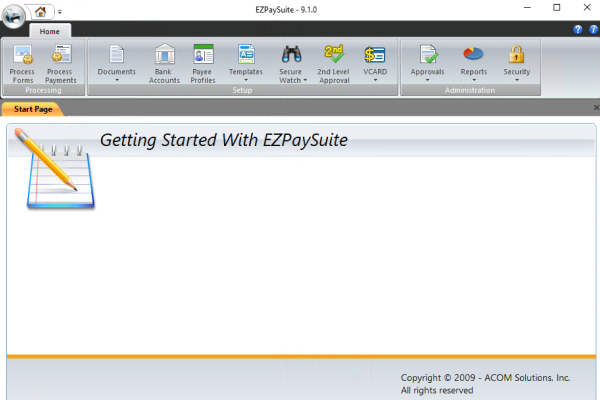Open the quick access toolbar customize arrow
Screen dimensions: 600x400
[59, 12]
